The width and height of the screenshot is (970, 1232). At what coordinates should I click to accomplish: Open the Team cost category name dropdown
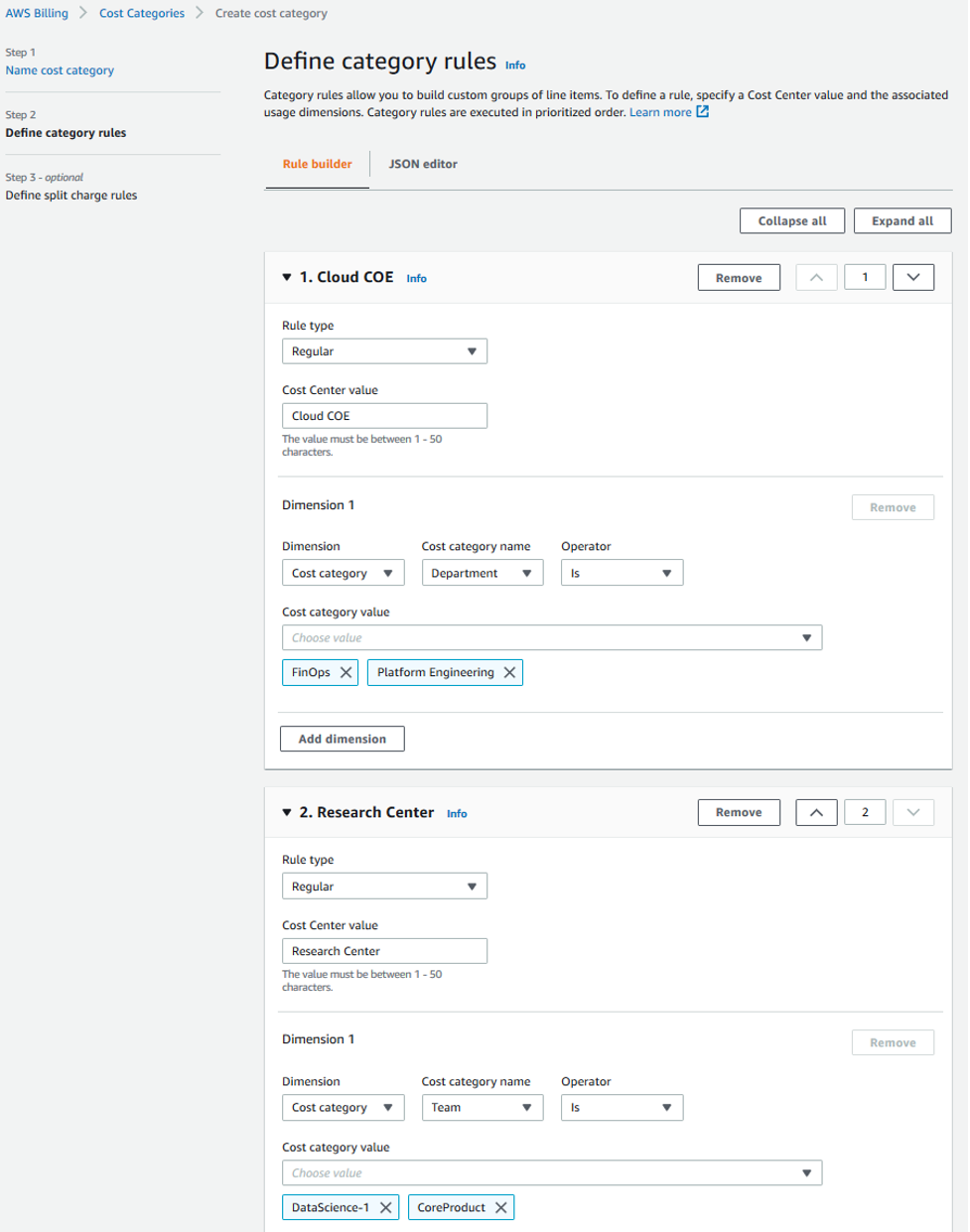tap(482, 1108)
